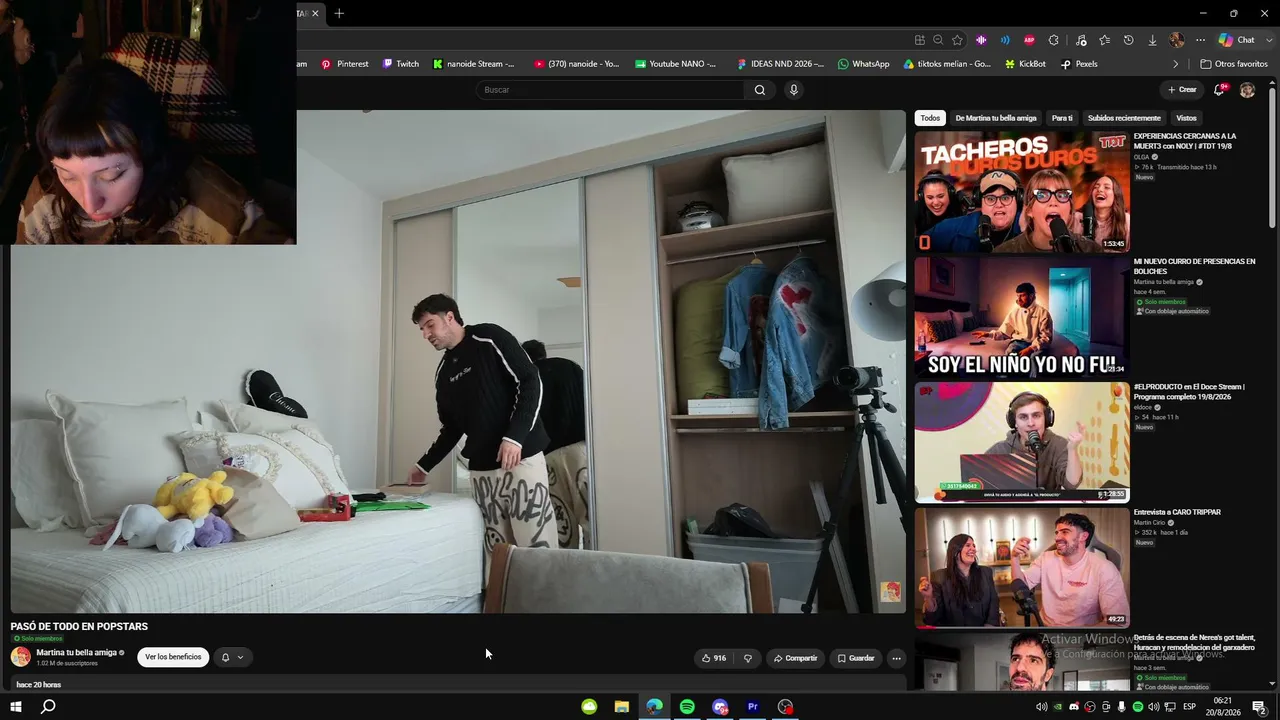Open the blue sound waves extension
The image size is (1280, 720).
point(1005,40)
